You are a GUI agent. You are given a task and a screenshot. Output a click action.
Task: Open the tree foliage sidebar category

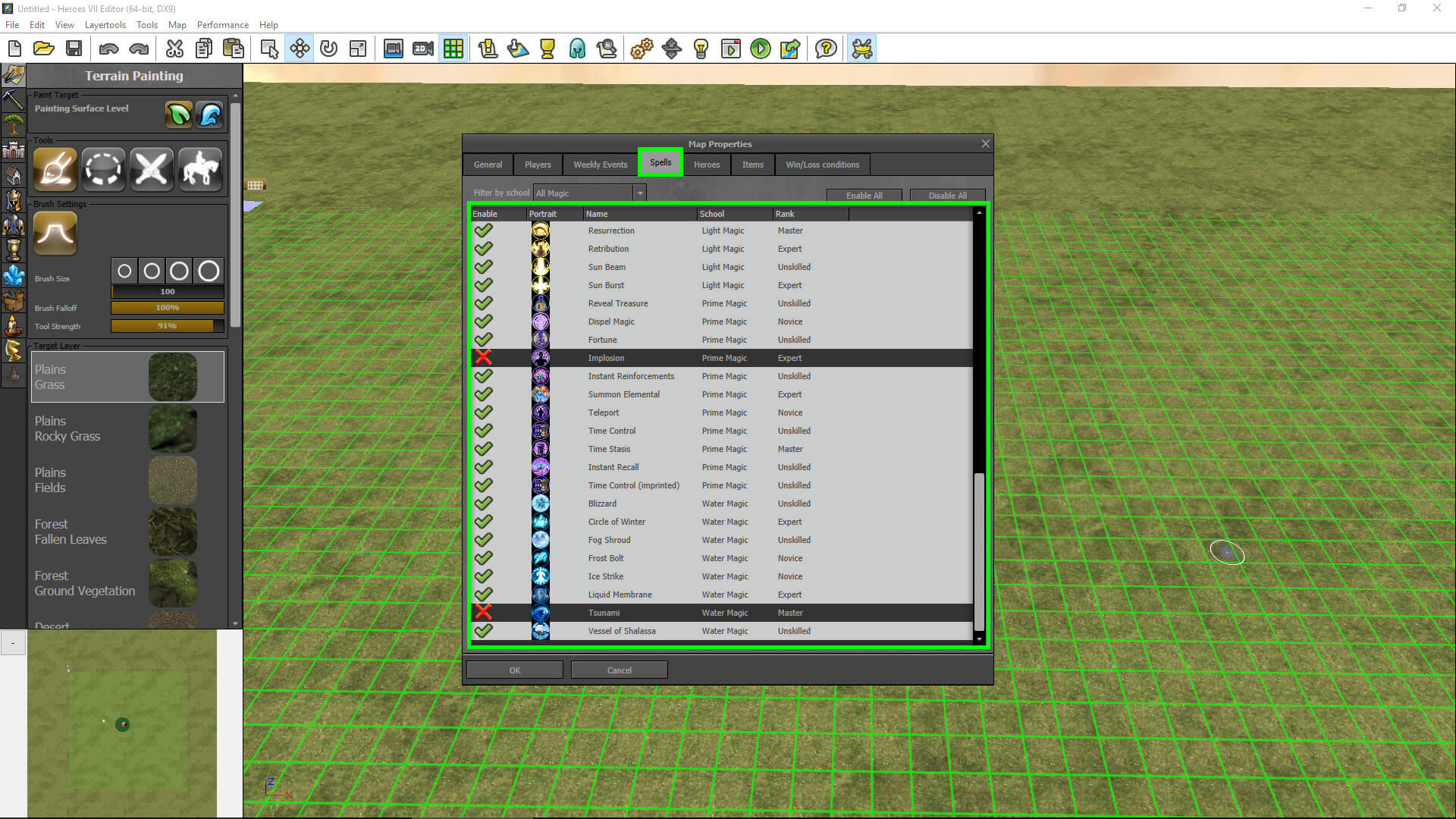pyautogui.click(x=14, y=124)
